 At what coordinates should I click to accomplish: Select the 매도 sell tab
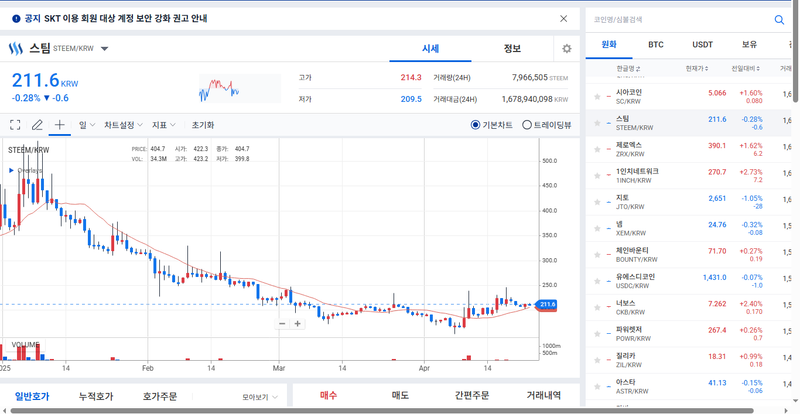tap(400, 395)
